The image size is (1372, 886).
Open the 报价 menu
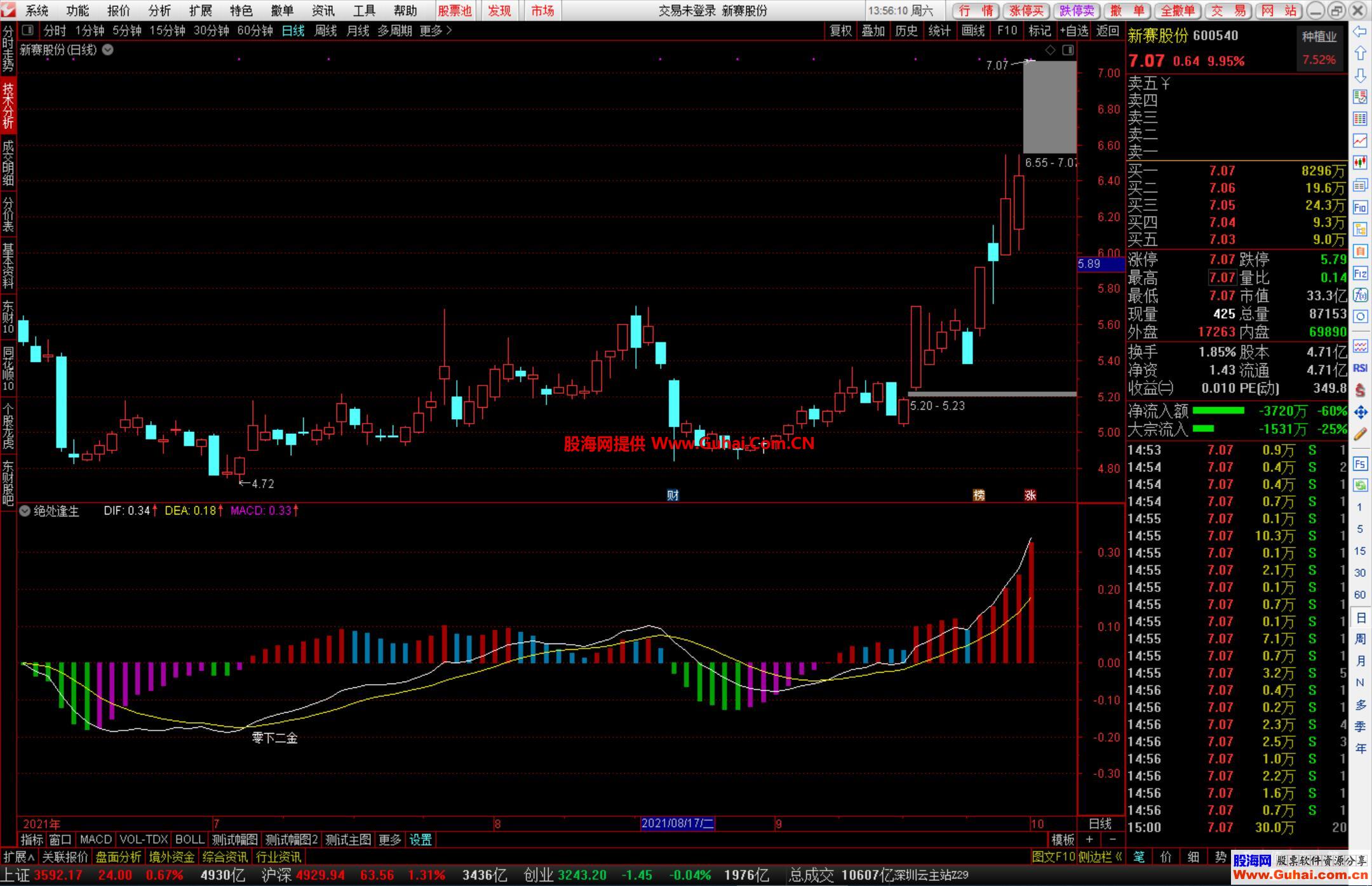tap(118, 11)
